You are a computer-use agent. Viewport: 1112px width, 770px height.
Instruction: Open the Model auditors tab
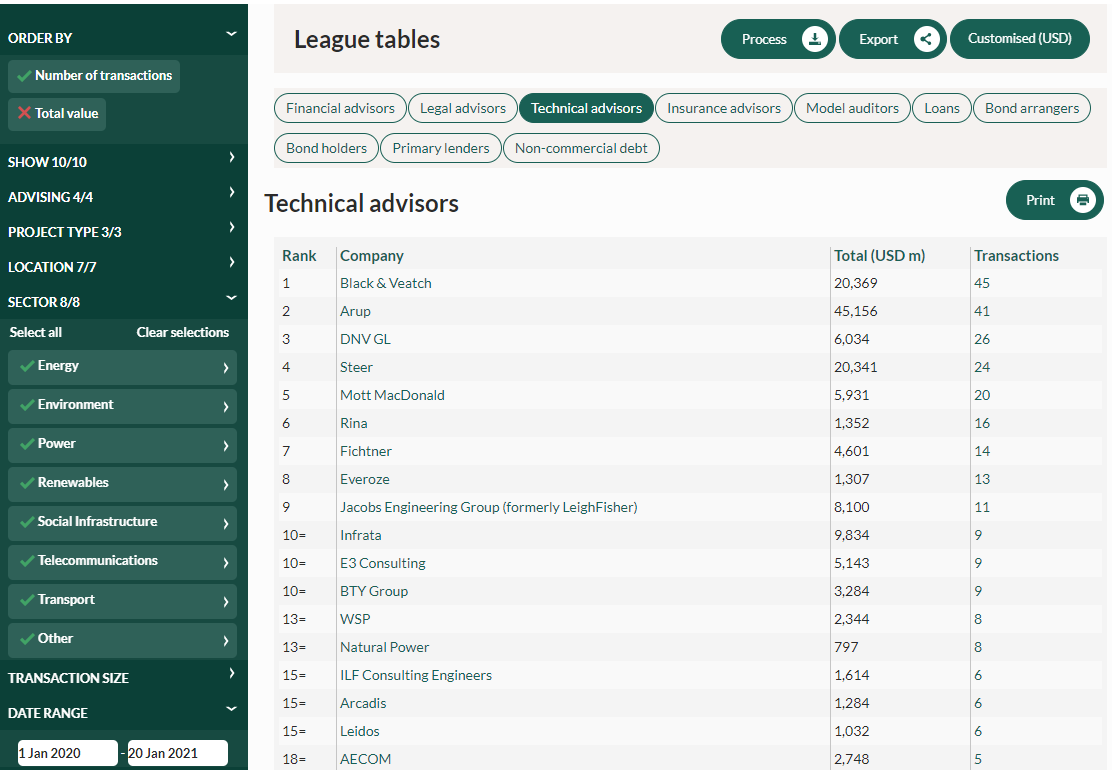(852, 108)
